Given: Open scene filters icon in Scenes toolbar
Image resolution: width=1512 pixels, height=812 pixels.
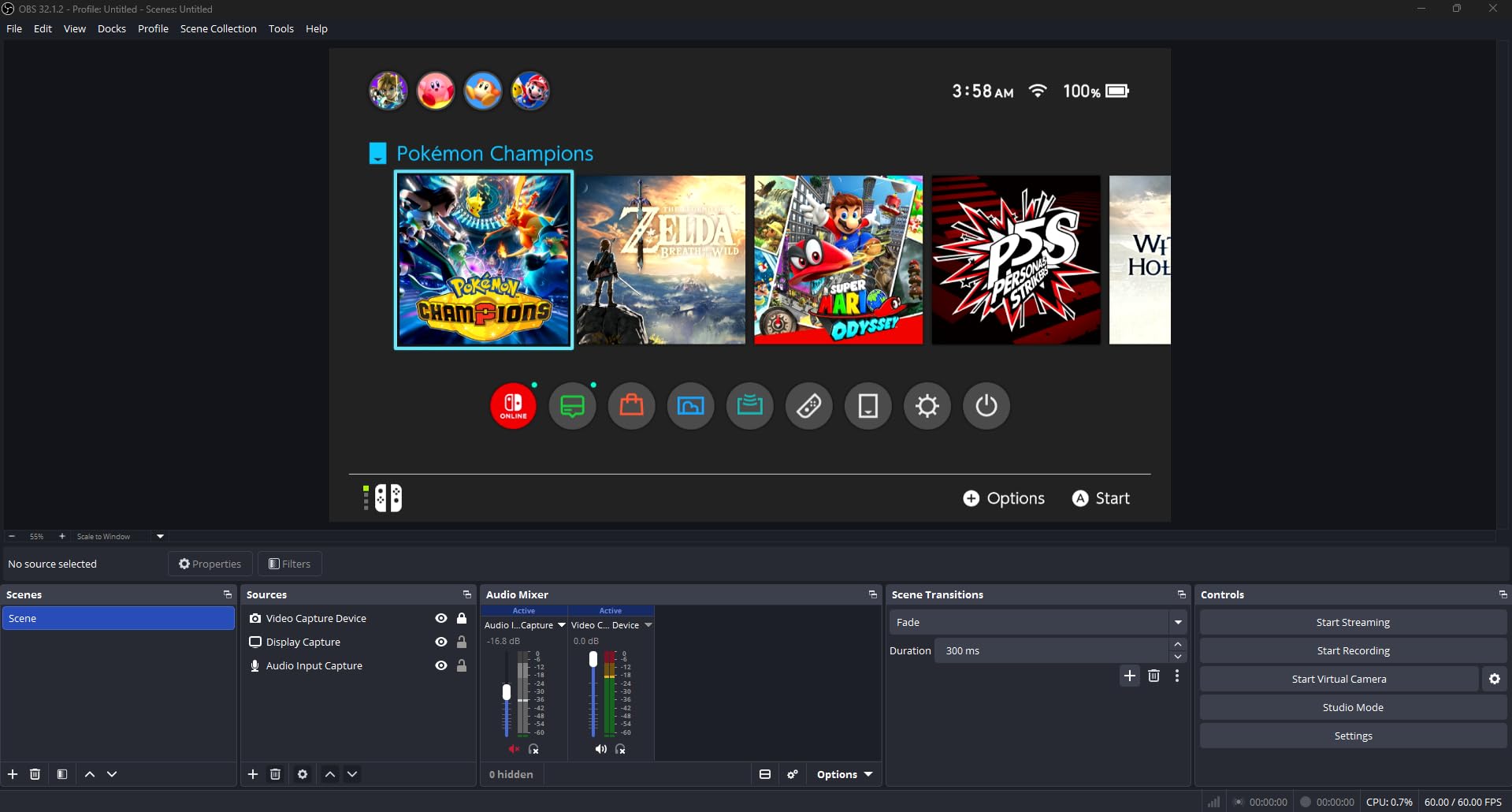Looking at the screenshot, I should [x=62, y=774].
